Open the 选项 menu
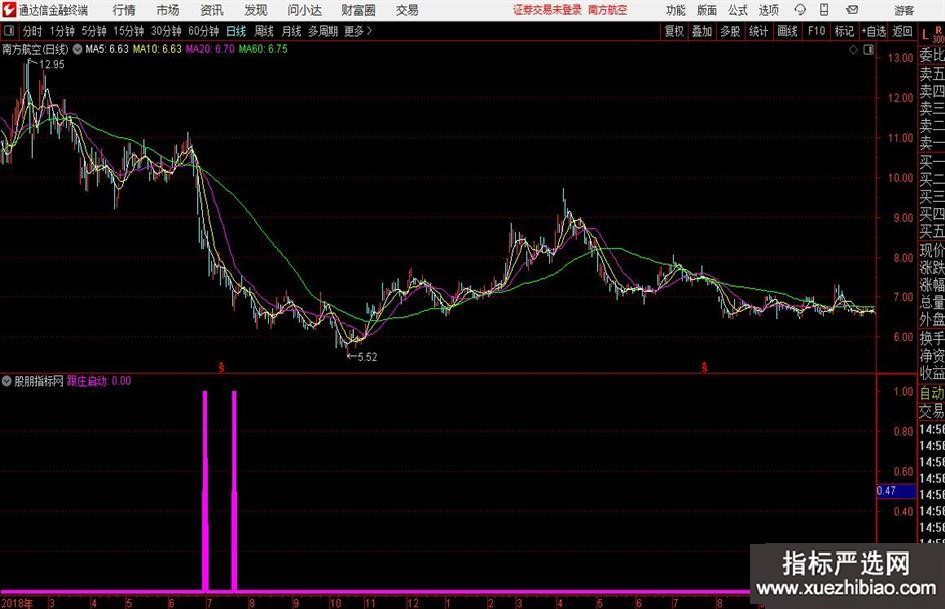 tap(768, 10)
